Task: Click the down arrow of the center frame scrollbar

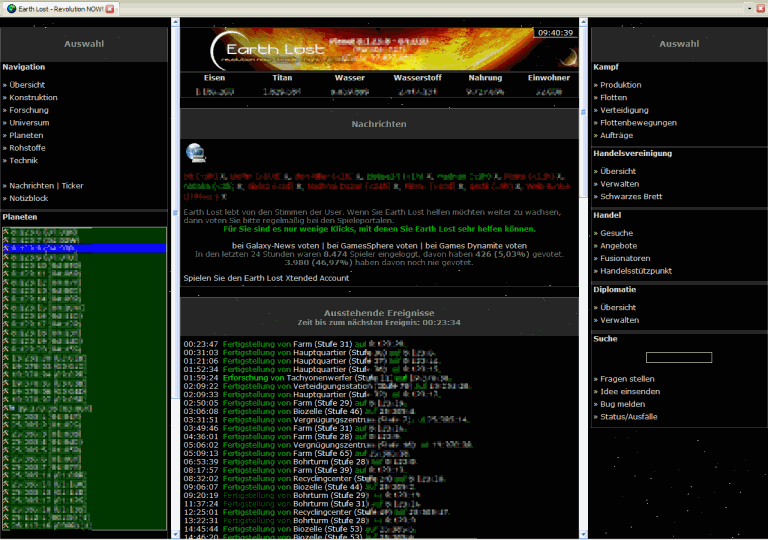Action: tap(583, 535)
